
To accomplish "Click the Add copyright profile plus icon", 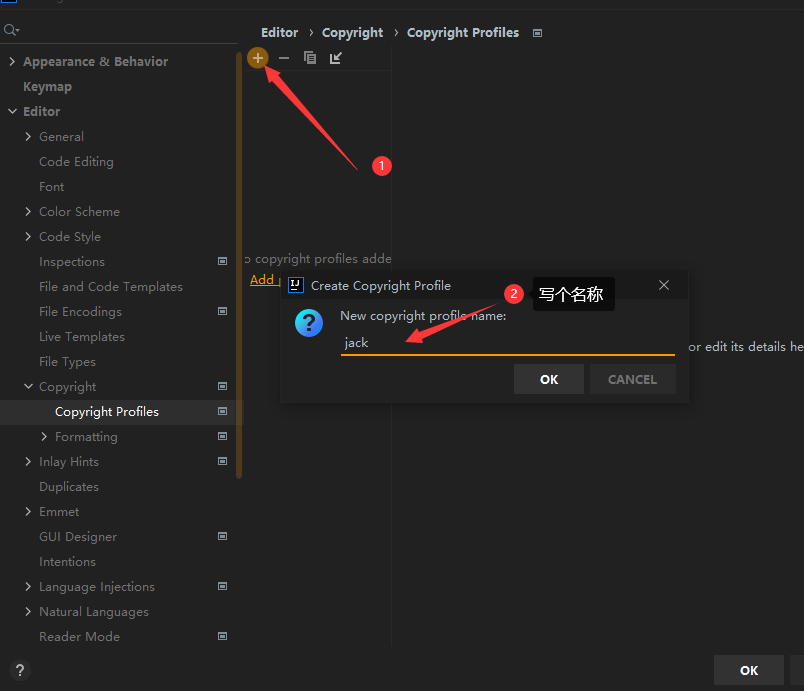I will tap(258, 58).
